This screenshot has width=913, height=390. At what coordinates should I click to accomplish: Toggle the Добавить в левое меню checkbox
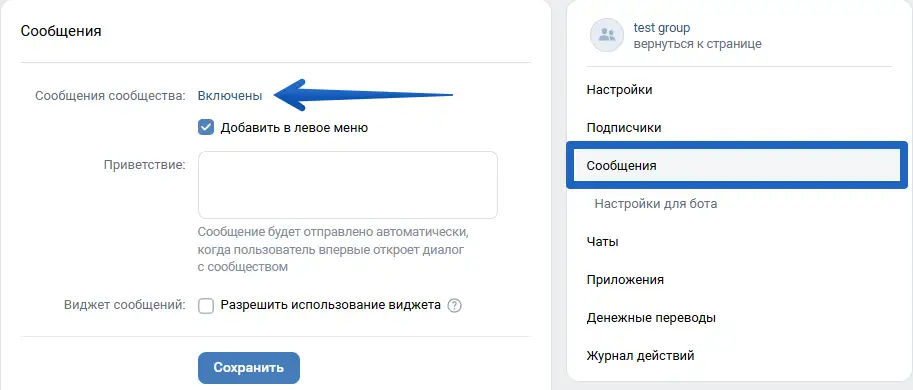pos(206,127)
